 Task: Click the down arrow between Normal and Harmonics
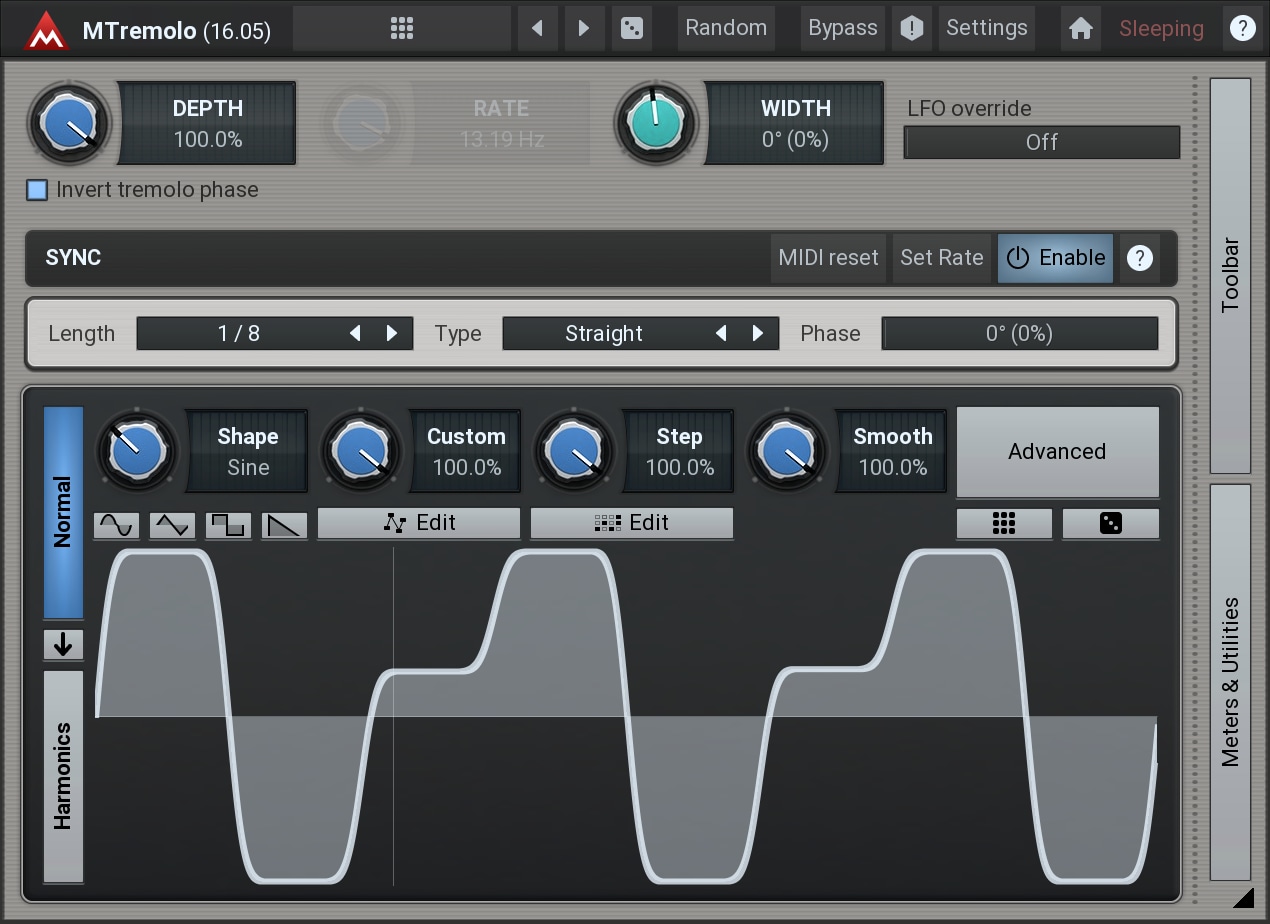click(63, 645)
